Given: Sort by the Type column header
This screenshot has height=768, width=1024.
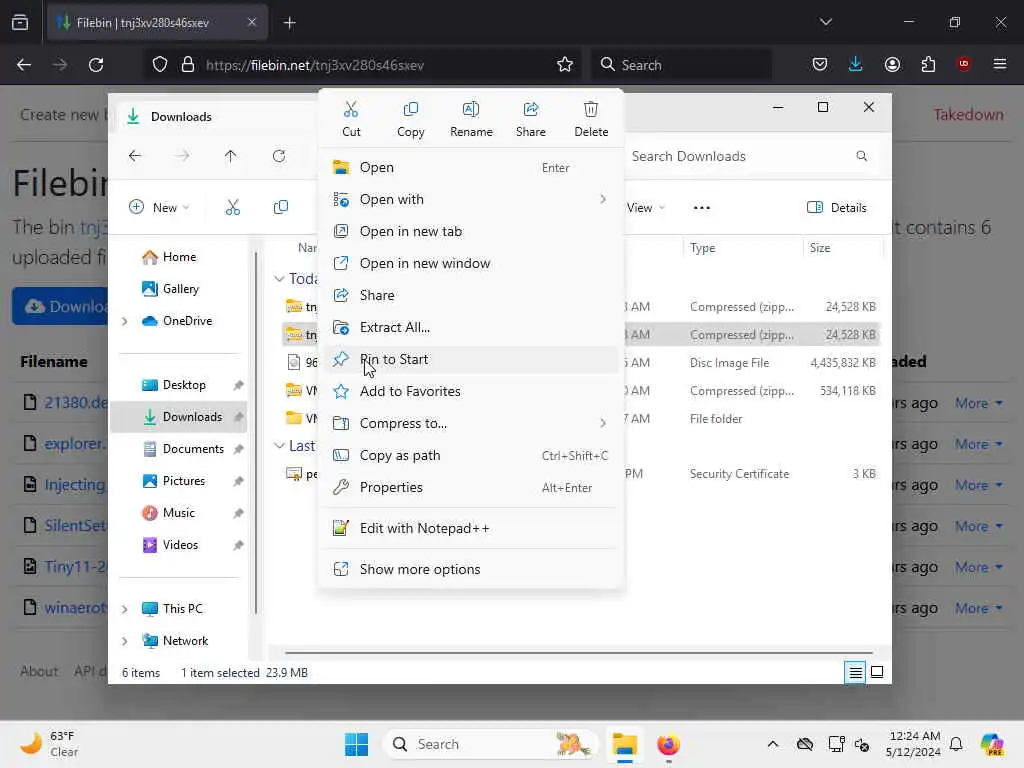Looking at the screenshot, I should [x=703, y=248].
